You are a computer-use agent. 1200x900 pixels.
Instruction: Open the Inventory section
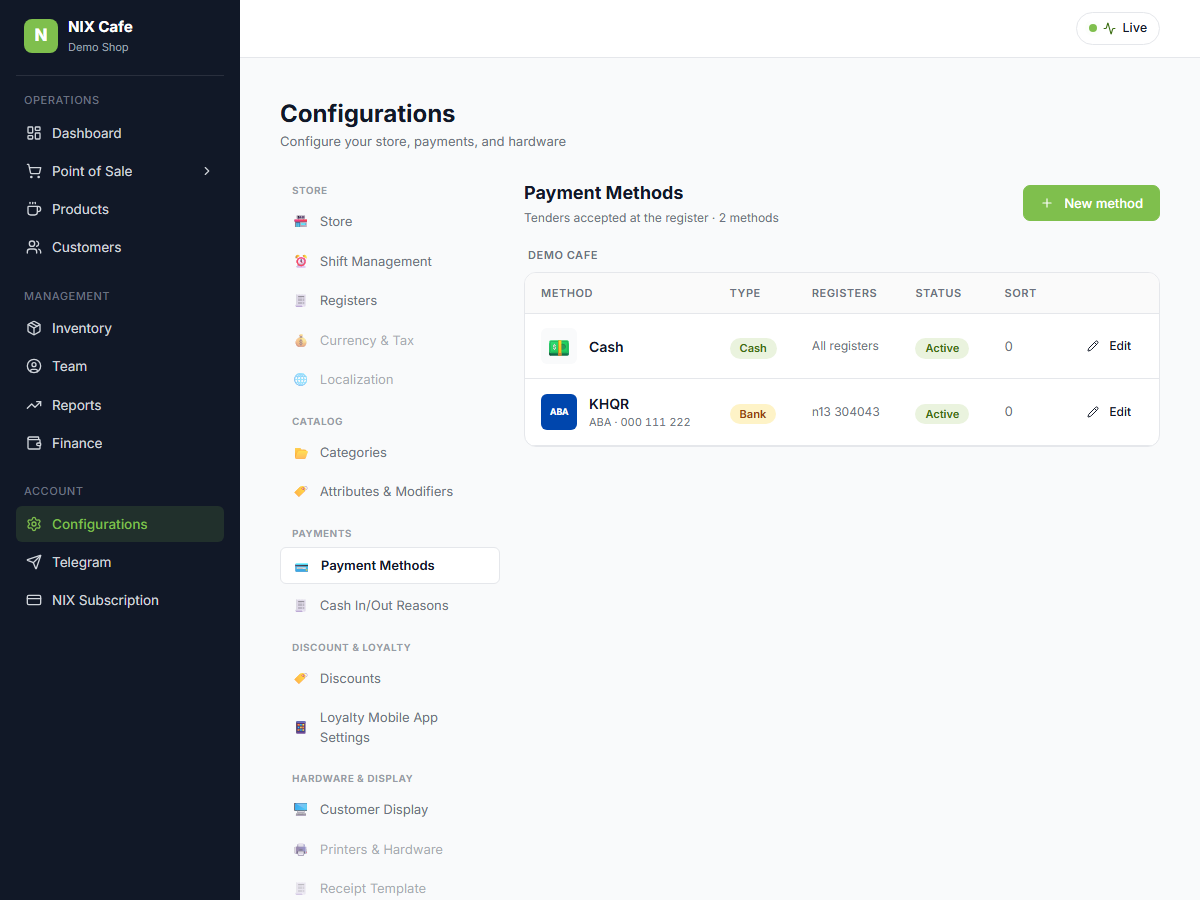pyautogui.click(x=120, y=328)
